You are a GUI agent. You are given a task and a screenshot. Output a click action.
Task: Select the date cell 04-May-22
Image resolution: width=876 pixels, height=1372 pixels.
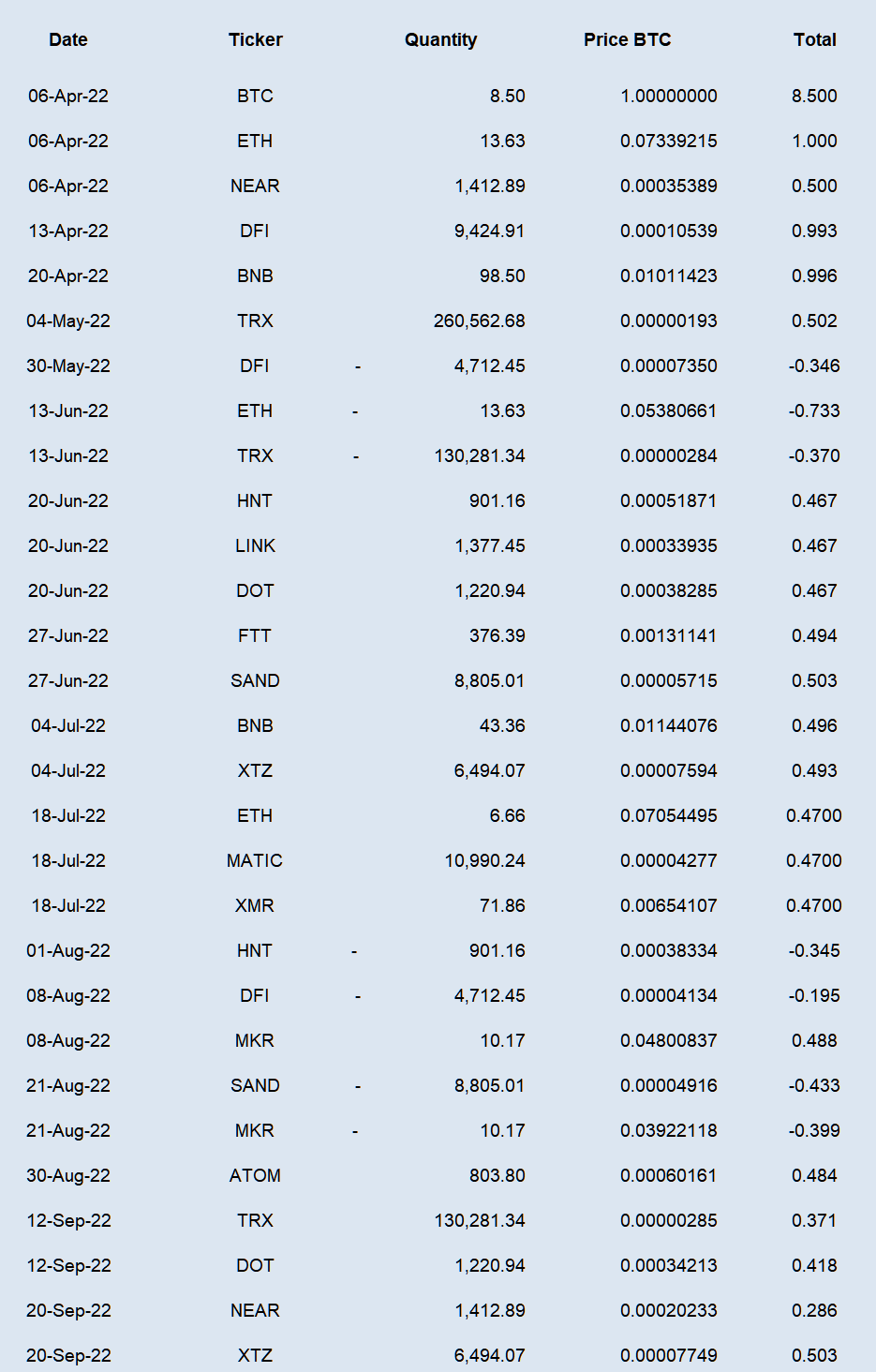point(68,321)
